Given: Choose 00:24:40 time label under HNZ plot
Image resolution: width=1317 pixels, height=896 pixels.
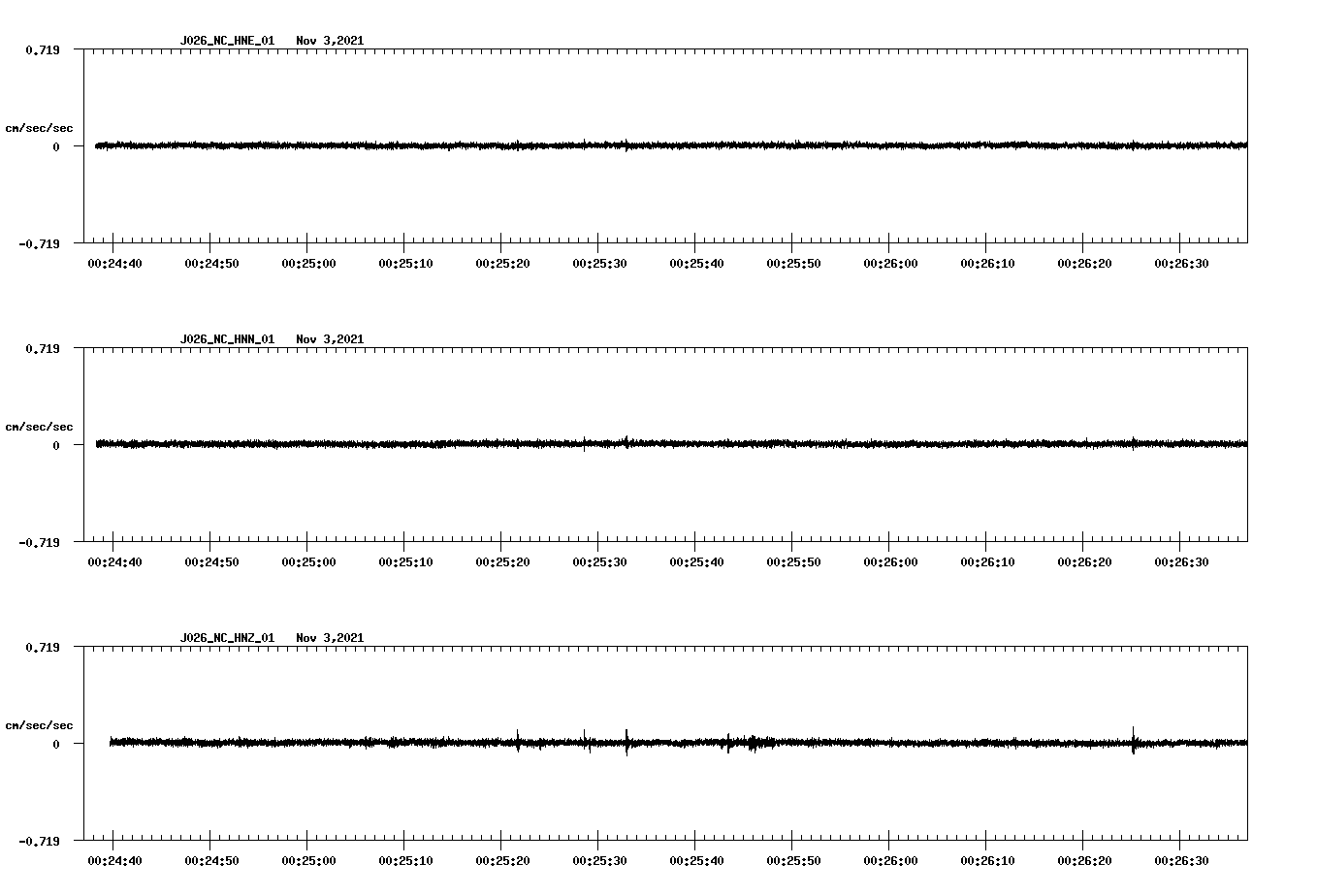Looking at the screenshot, I should pyautogui.click(x=114, y=861).
